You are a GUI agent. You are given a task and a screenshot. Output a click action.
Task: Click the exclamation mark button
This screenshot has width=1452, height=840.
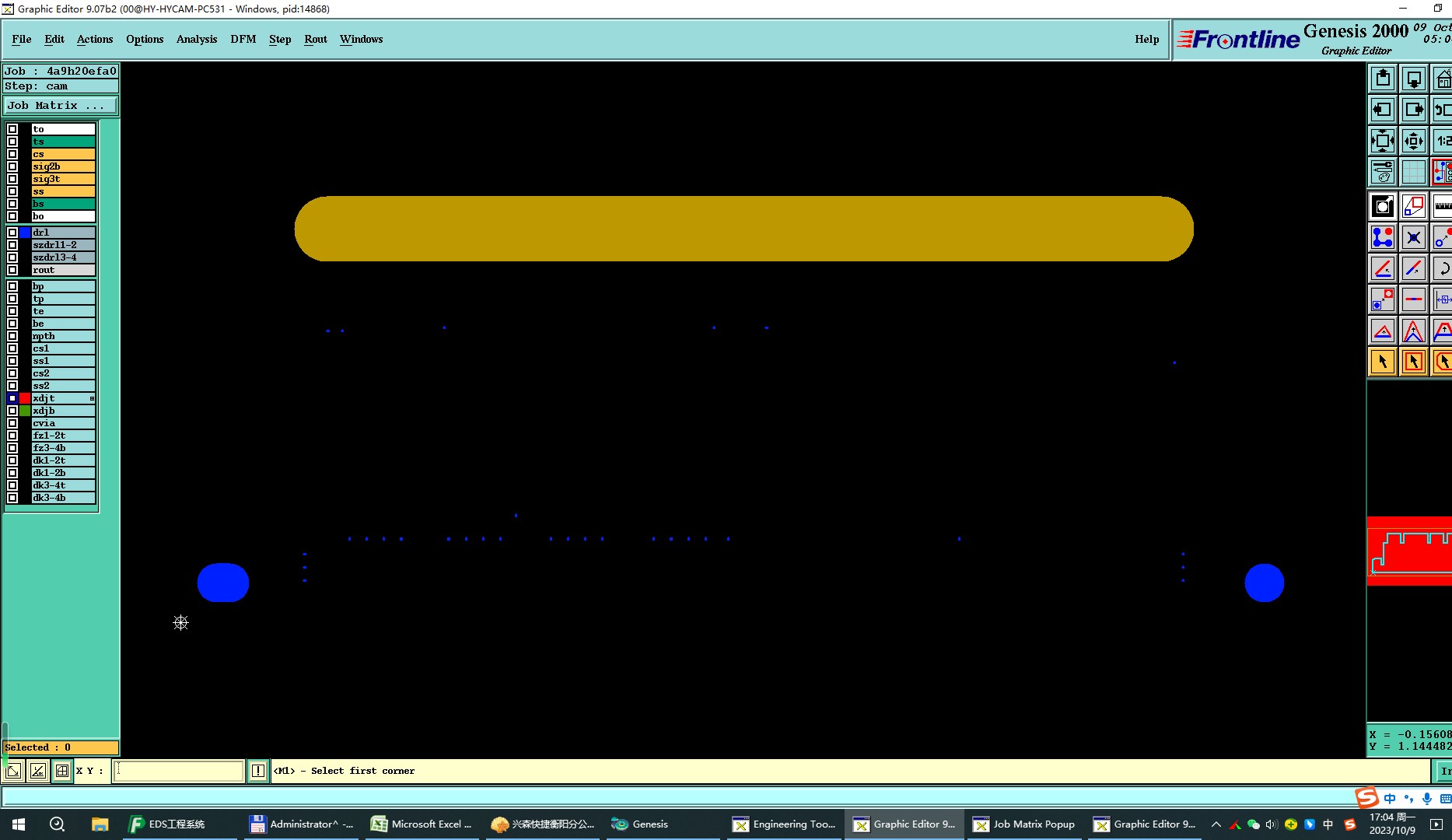258,771
